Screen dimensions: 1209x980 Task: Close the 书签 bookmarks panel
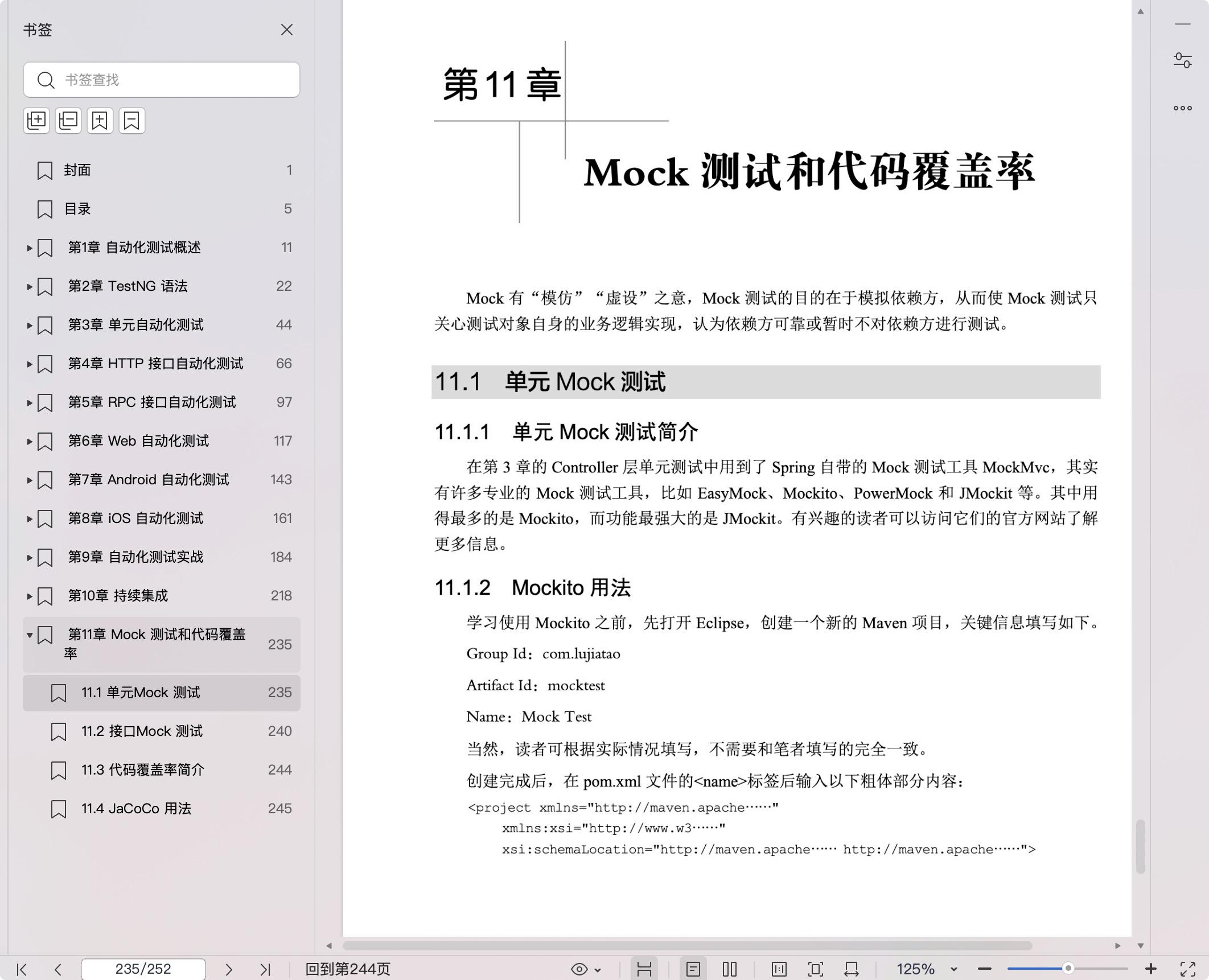(x=287, y=30)
